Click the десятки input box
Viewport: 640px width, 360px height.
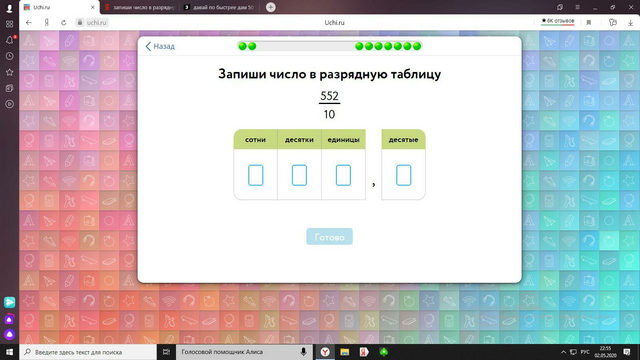299,175
